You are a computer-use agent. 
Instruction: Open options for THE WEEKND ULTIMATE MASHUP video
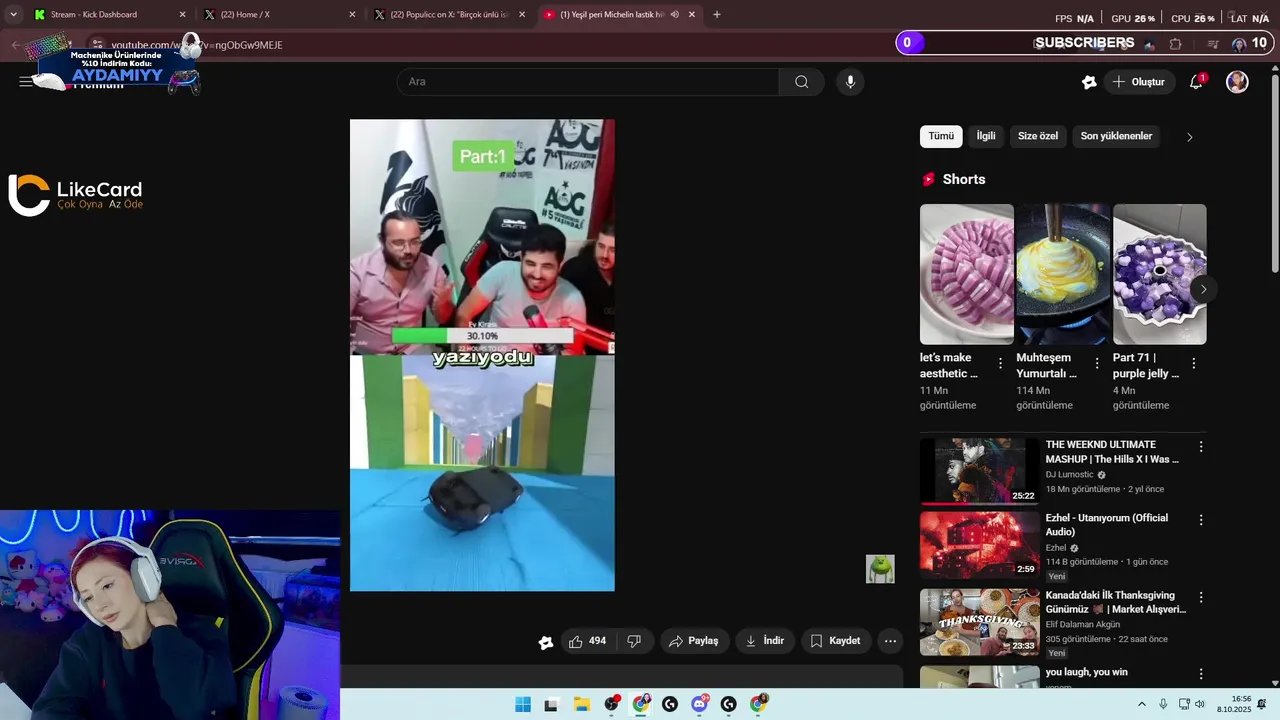click(x=1201, y=446)
